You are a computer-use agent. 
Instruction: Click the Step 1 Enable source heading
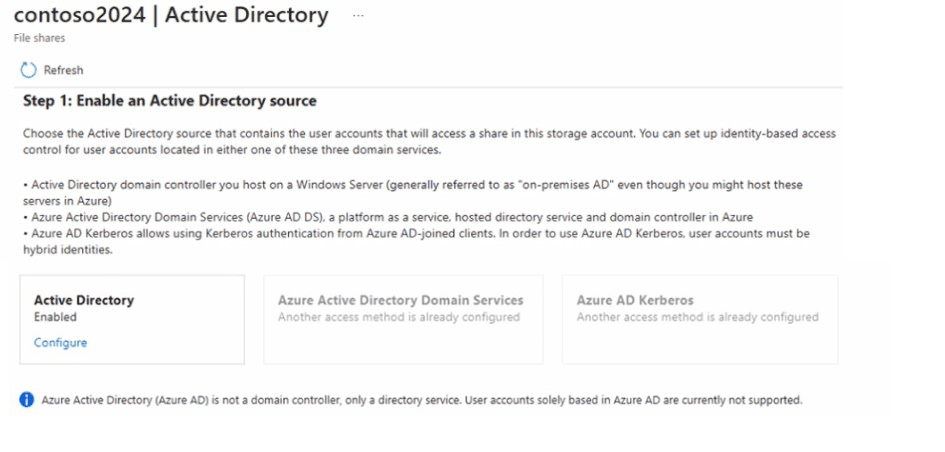click(x=169, y=101)
